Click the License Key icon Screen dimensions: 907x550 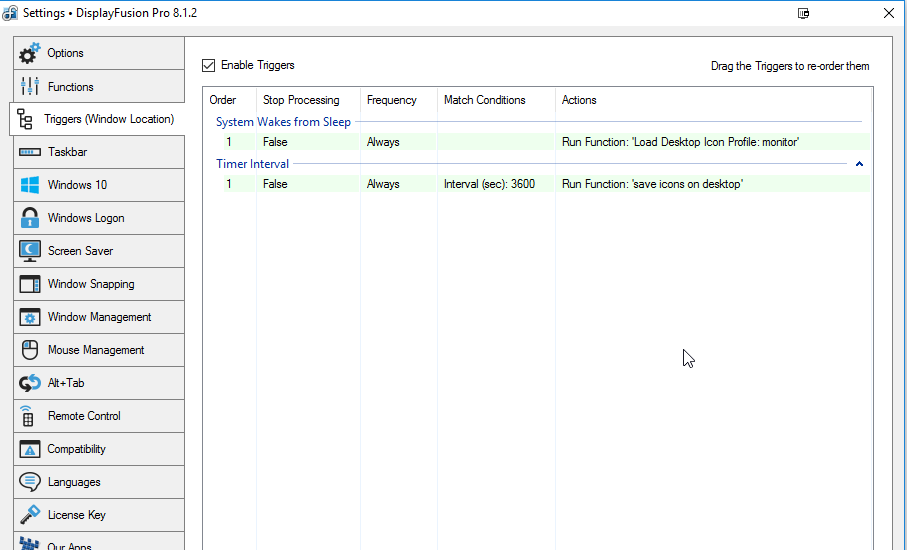click(30, 515)
